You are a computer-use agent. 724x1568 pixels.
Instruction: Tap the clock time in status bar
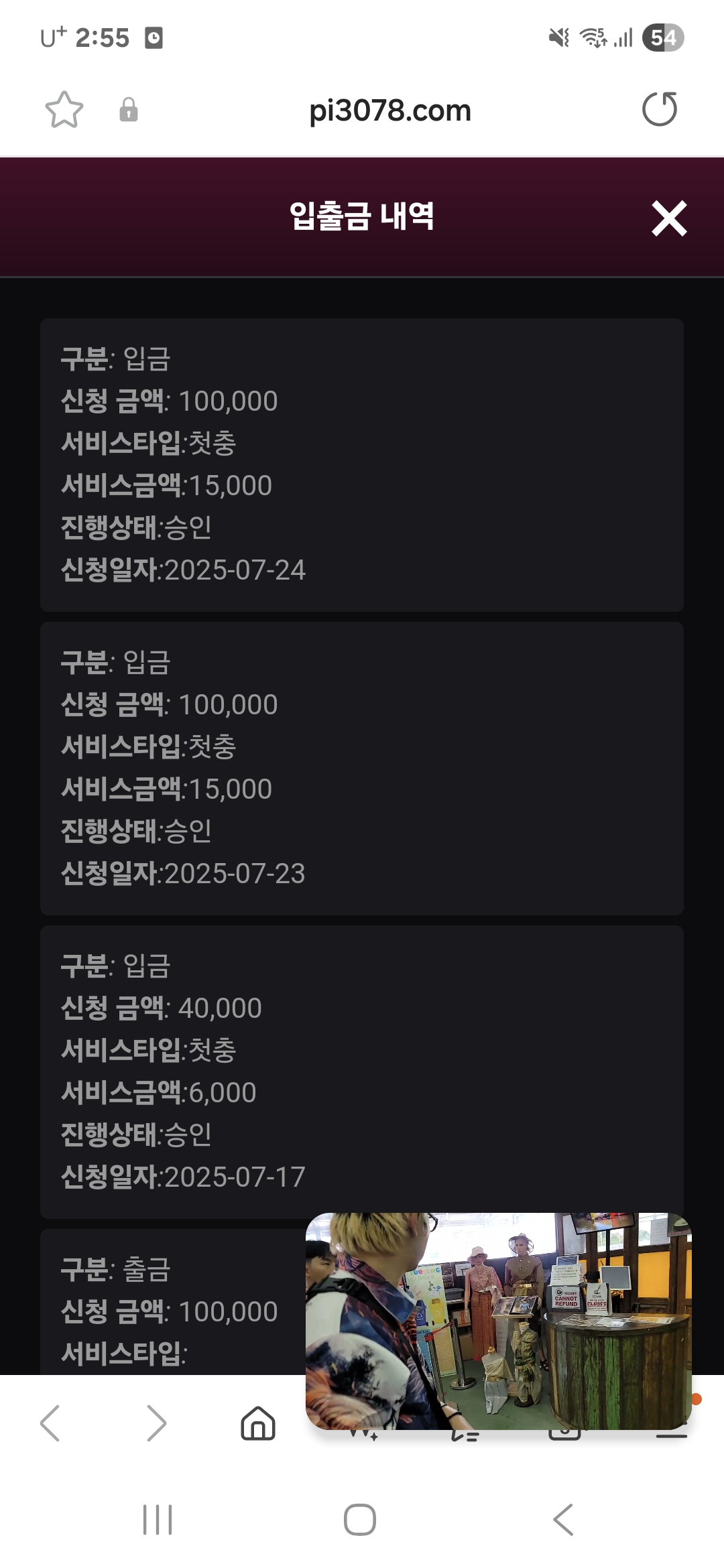click(102, 38)
